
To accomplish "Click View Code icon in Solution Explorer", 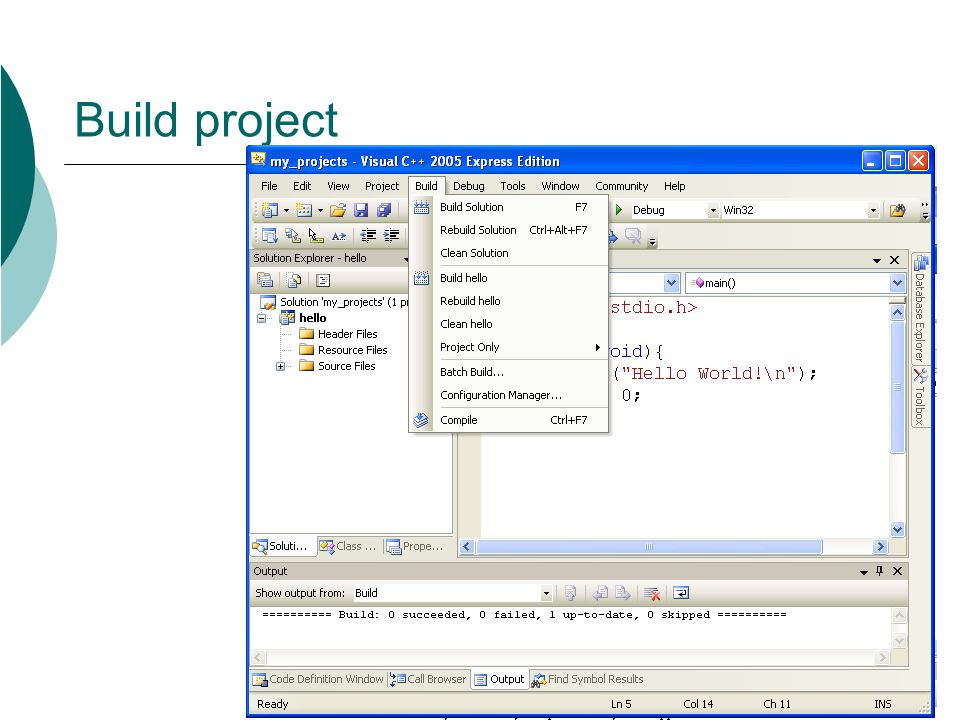I will (323, 280).
